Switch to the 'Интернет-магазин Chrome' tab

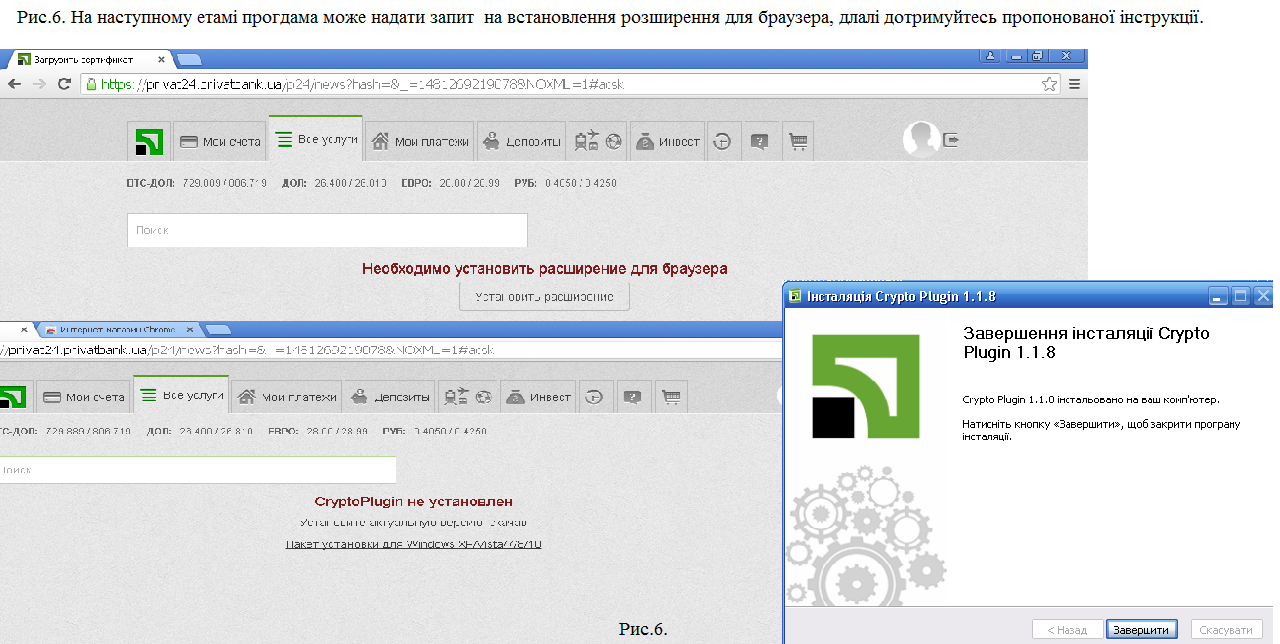tap(118, 329)
